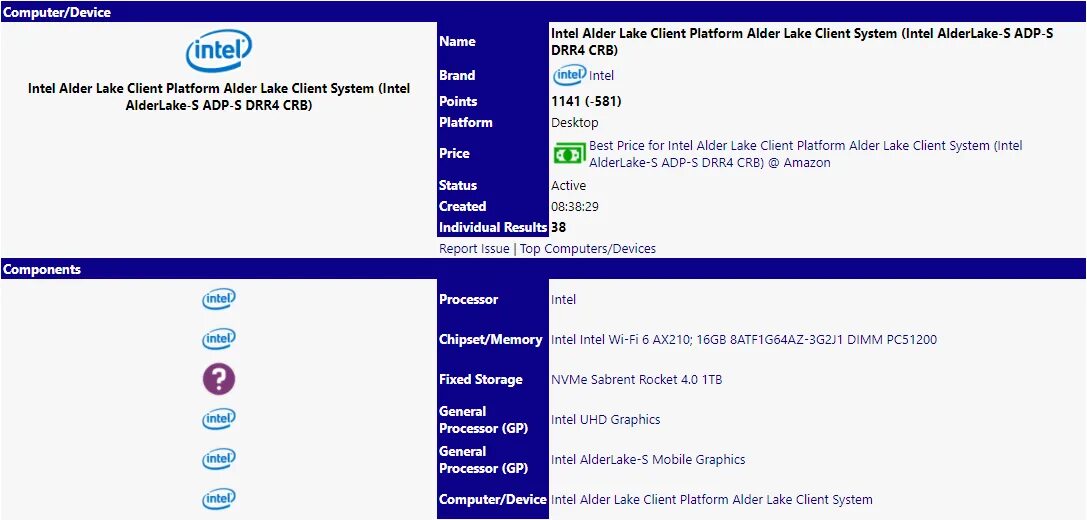Click the Points label cell
The image size is (1087, 520).
493,101
